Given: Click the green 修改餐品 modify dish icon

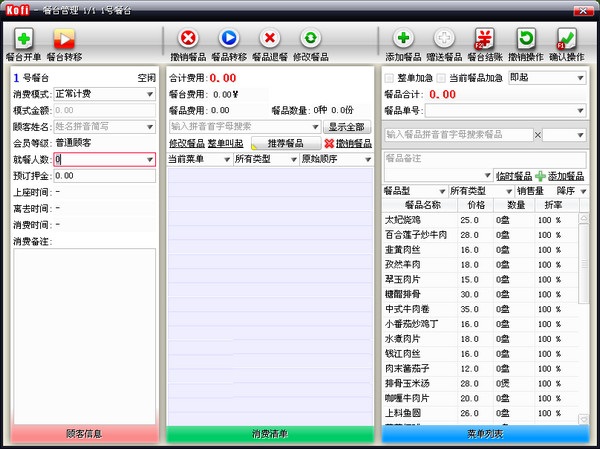Looking at the screenshot, I should (x=310, y=39).
